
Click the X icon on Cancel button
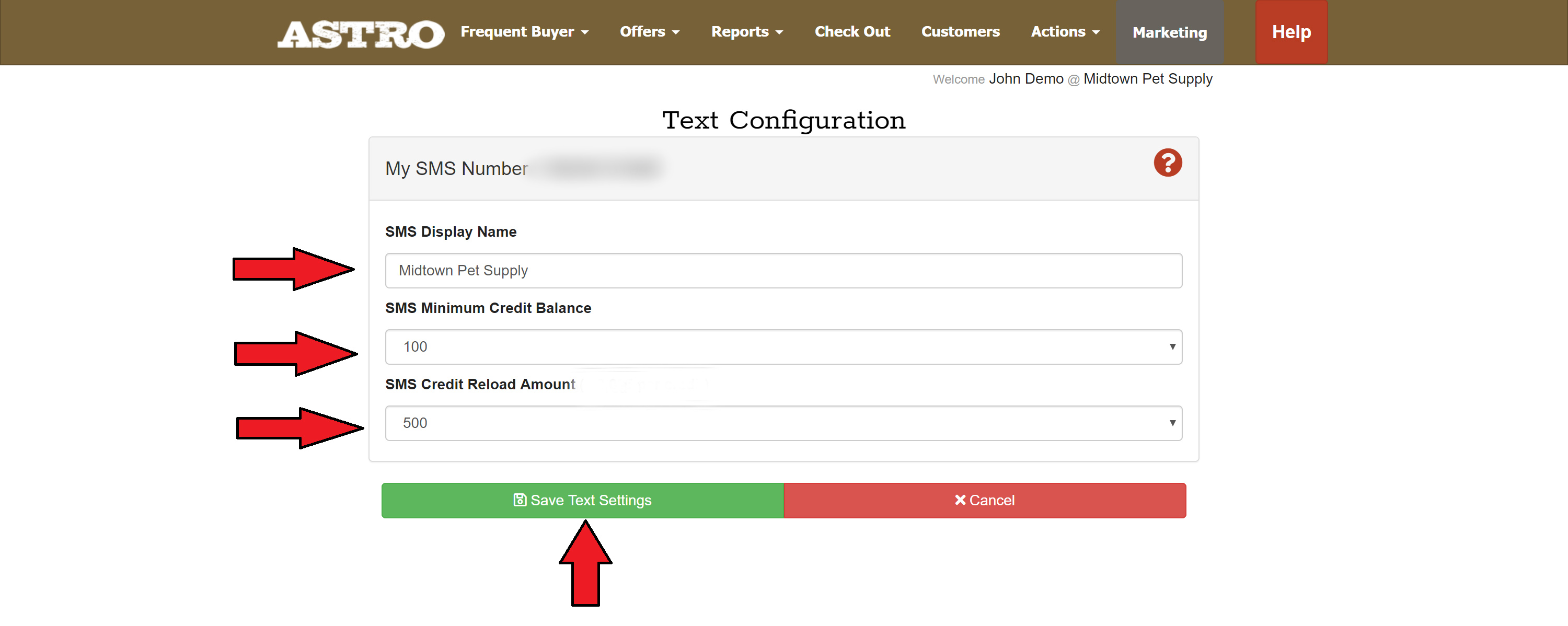pos(959,500)
